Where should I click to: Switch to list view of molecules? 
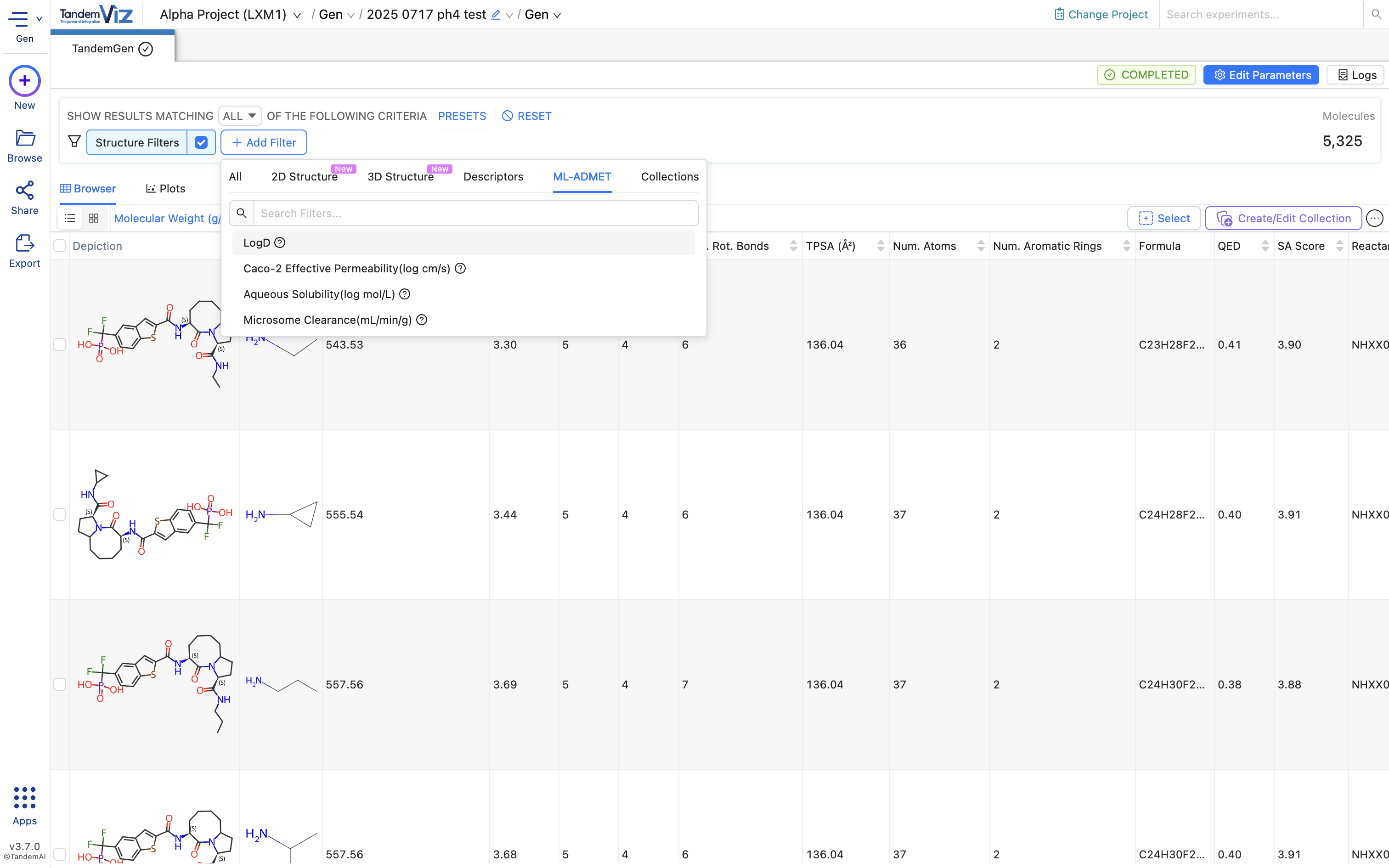point(69,218)
